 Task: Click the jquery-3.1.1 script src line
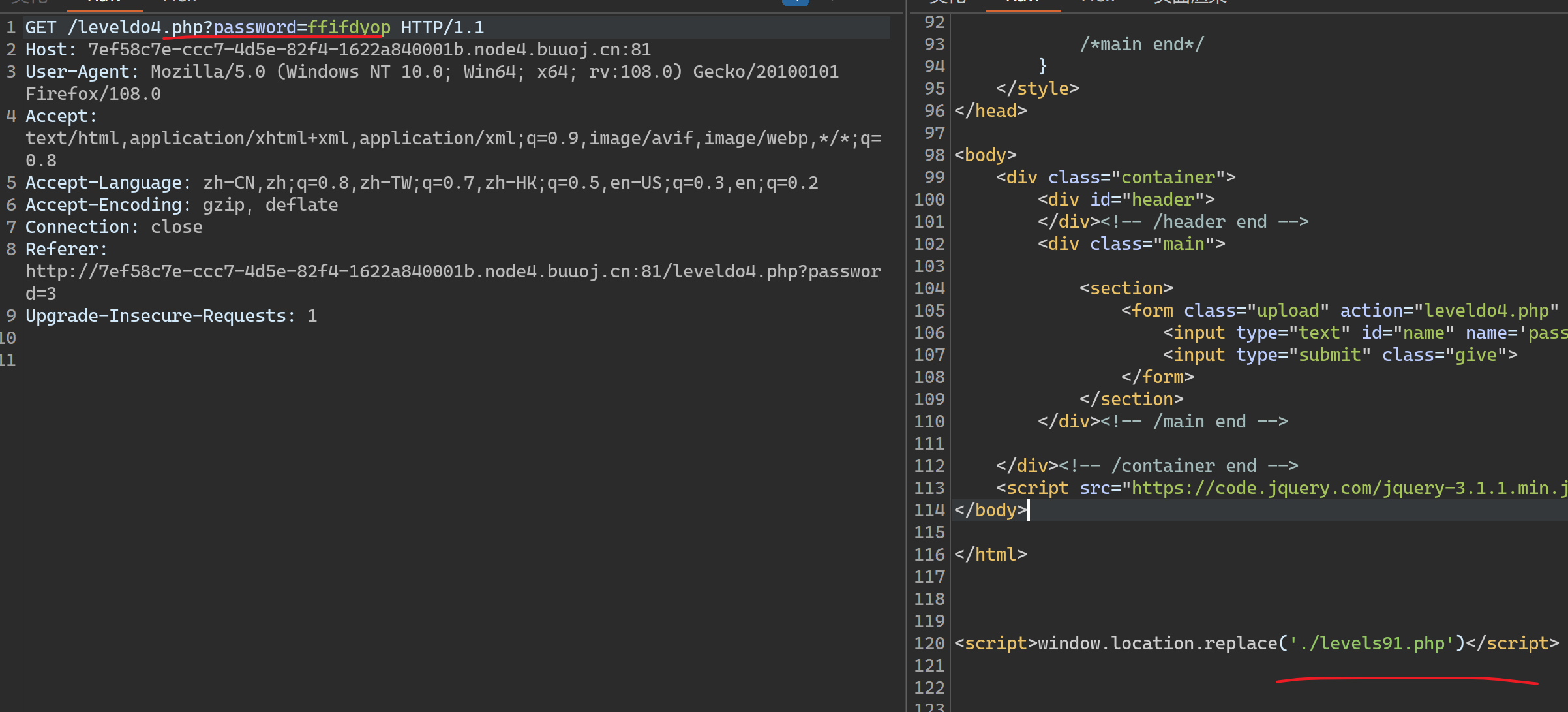point(1282,488)
